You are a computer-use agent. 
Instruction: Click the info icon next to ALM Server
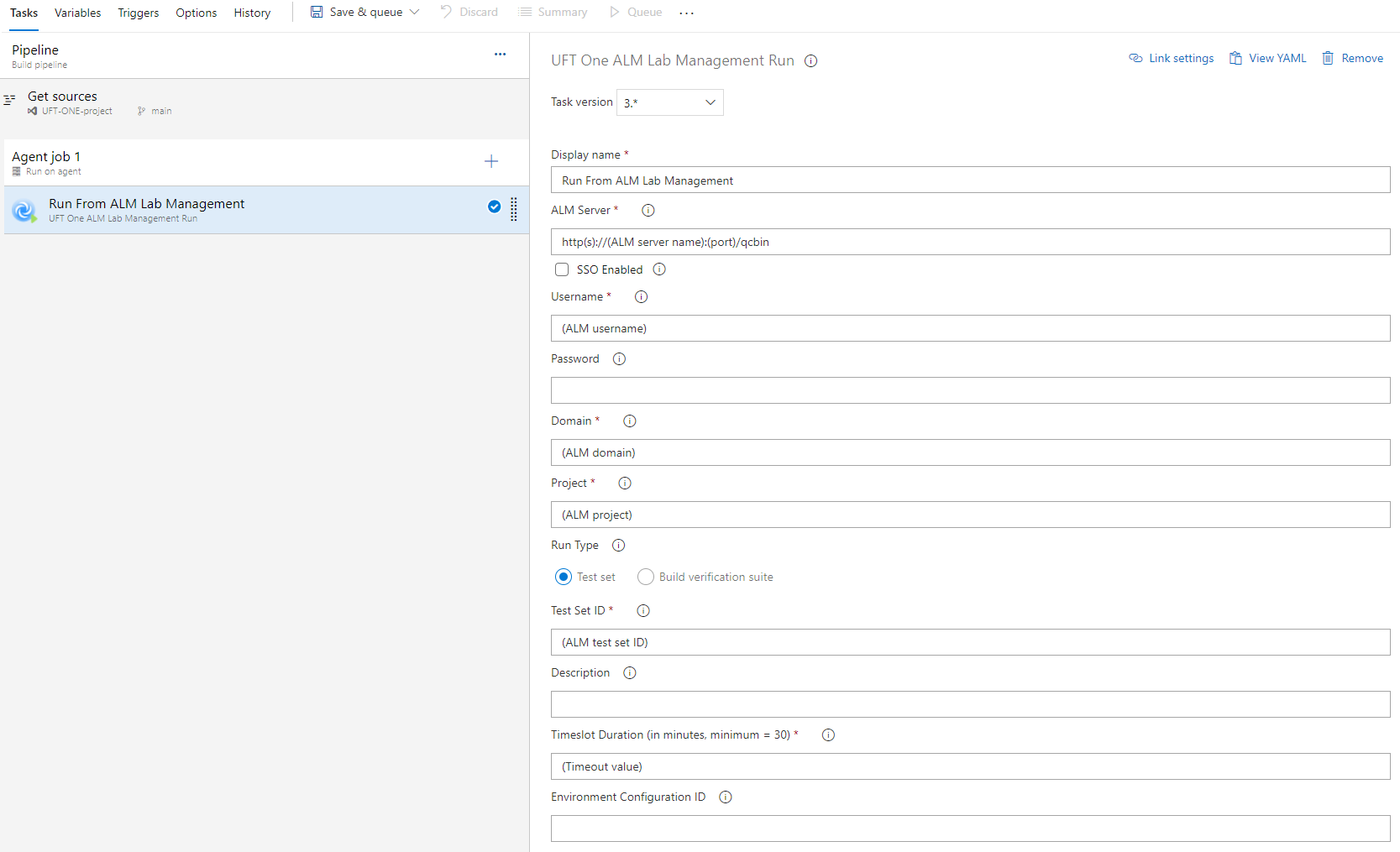point(648,211)
